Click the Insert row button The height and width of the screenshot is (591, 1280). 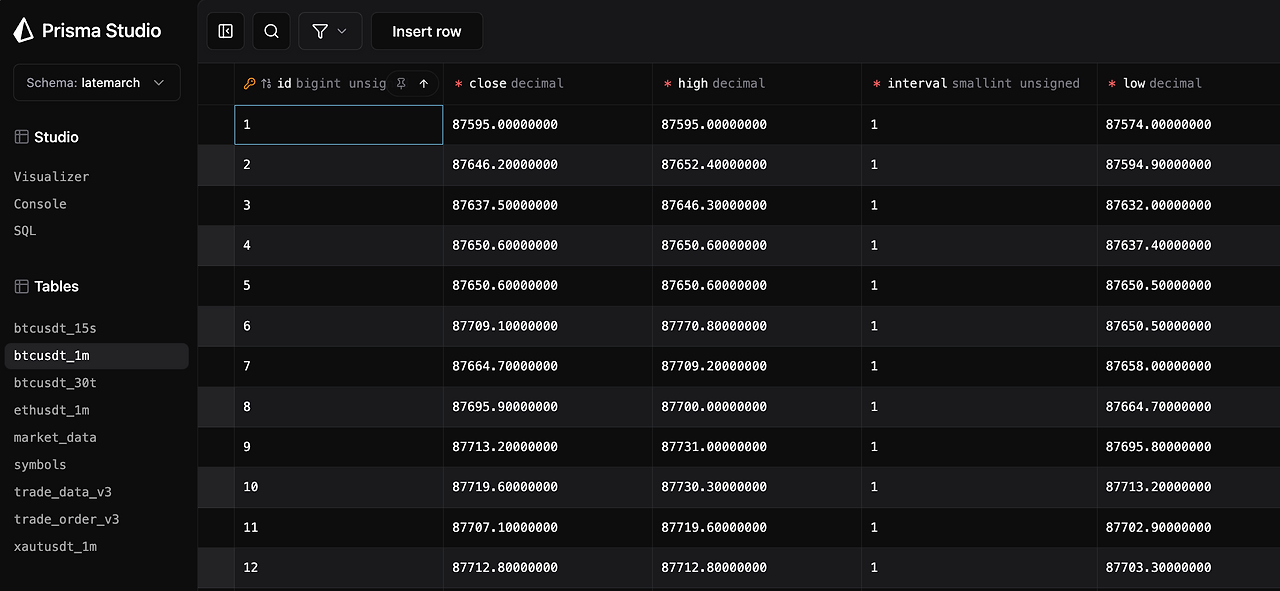pos(427,31)
